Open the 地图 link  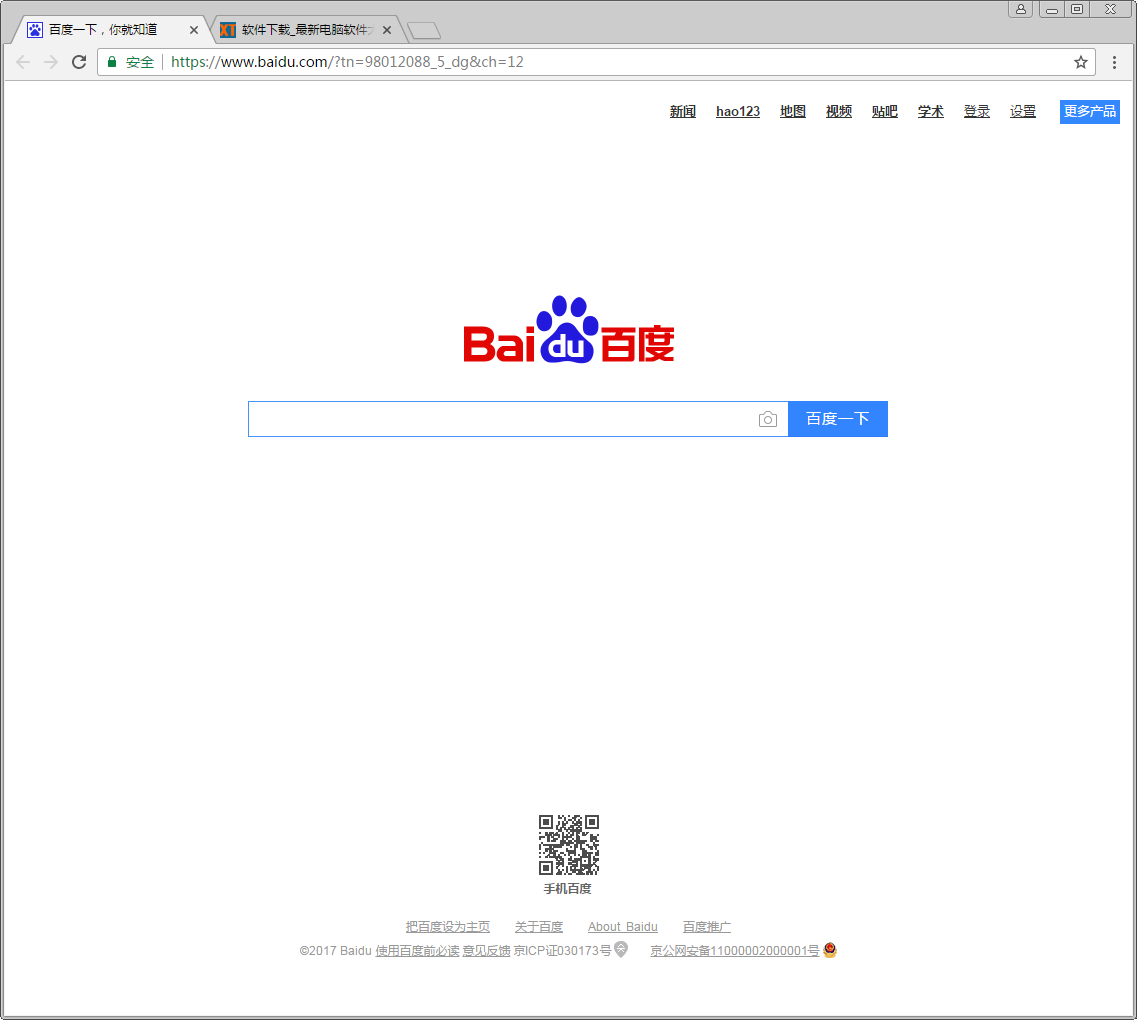(x=793, y=112)
